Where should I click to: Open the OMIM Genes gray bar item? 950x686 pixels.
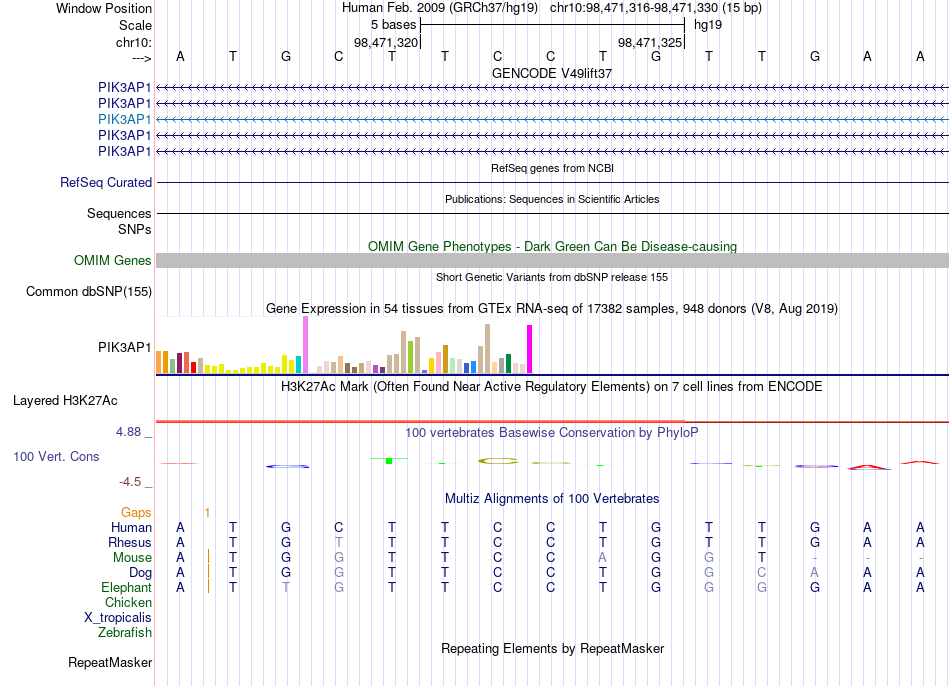(552, 261)
